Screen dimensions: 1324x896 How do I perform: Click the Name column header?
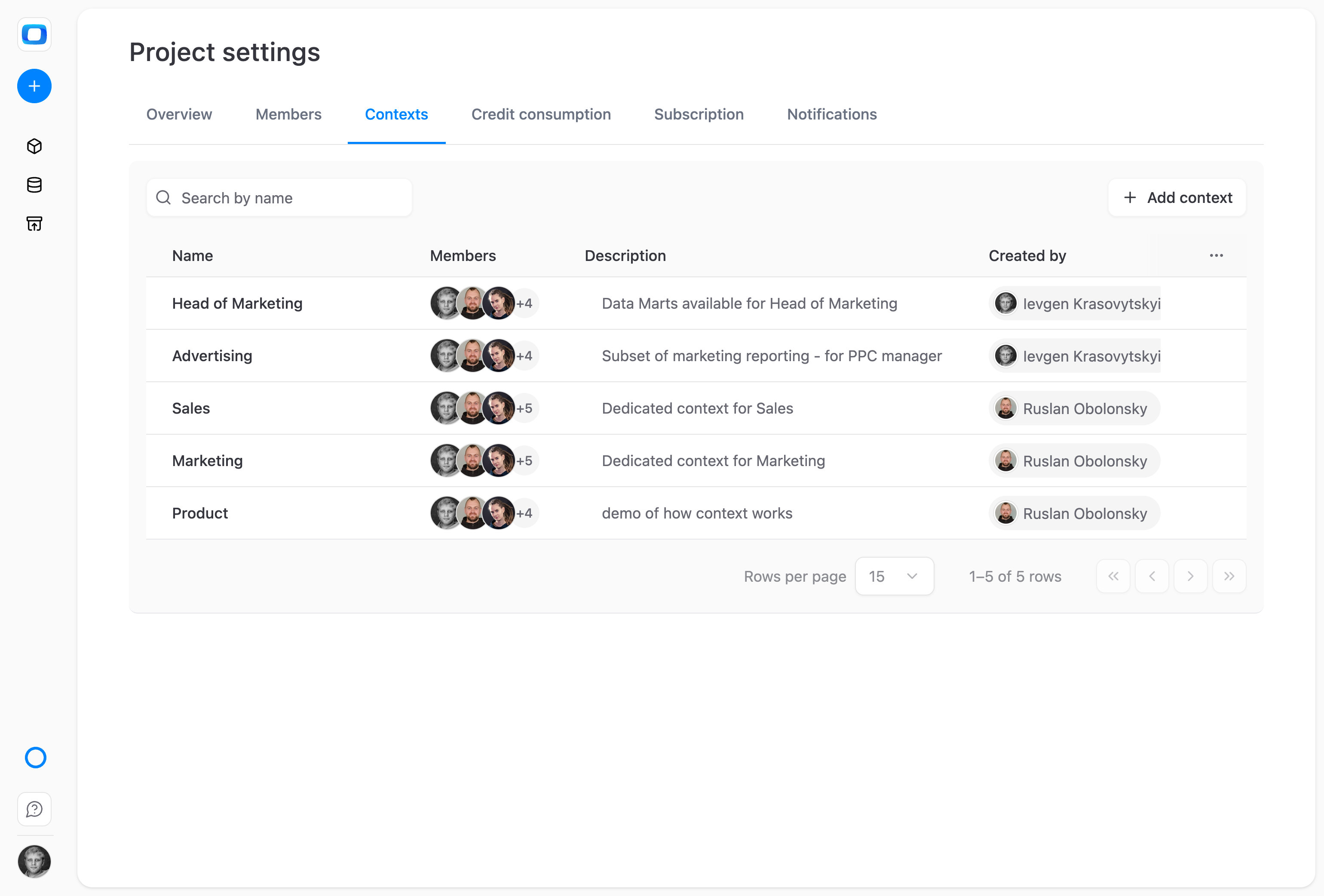click(193, 255)
